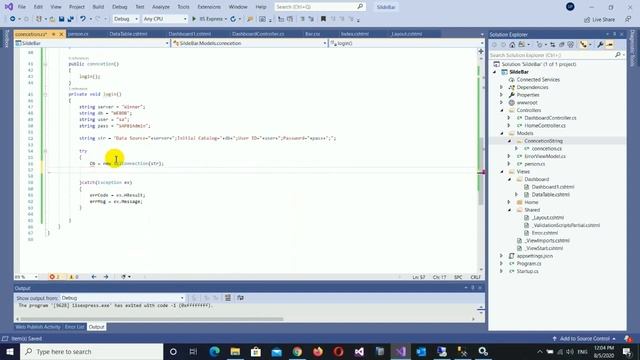
Task: Click the Windows taskbar search box
Action: pyautogui.click(x=92, y=351)
